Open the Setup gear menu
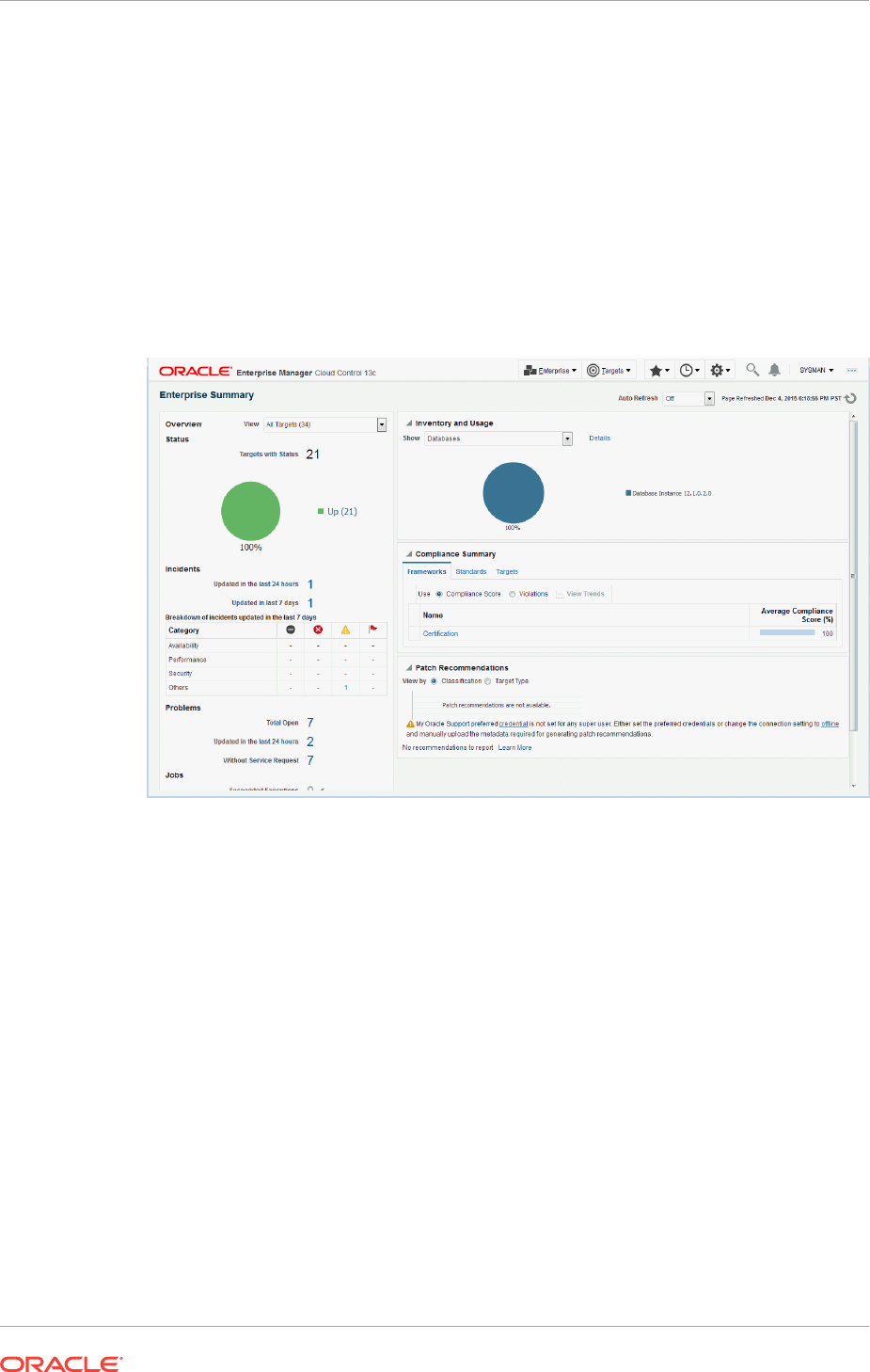 pos(720,371)
